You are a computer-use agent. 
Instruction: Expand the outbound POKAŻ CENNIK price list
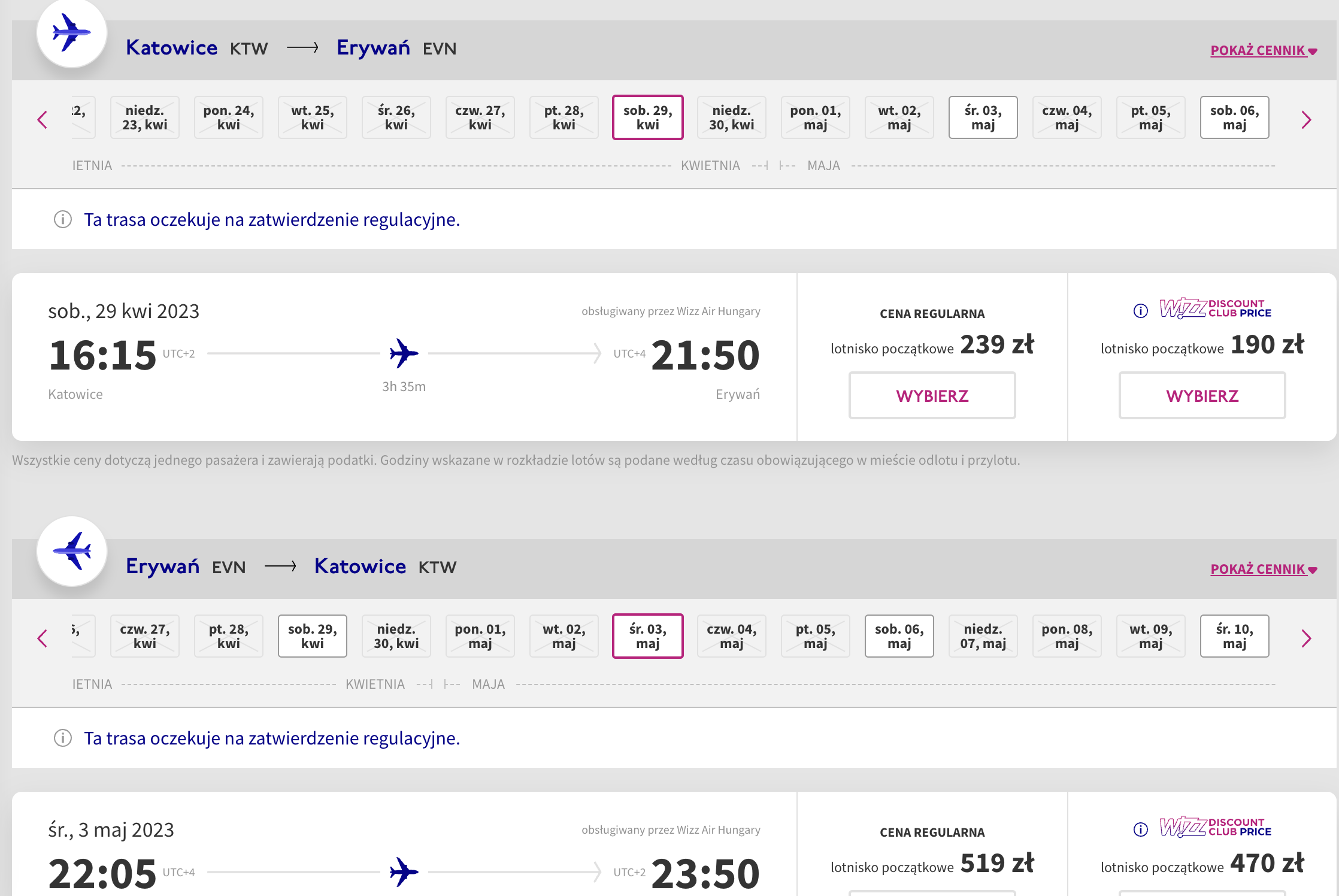pos(1264,50)
